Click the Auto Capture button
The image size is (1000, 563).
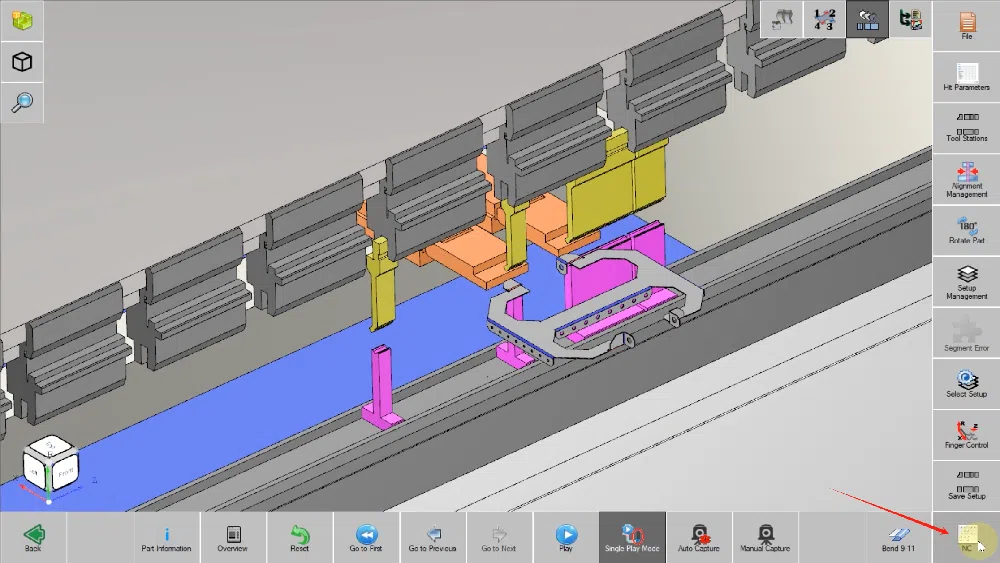click(x=698, y=538)
